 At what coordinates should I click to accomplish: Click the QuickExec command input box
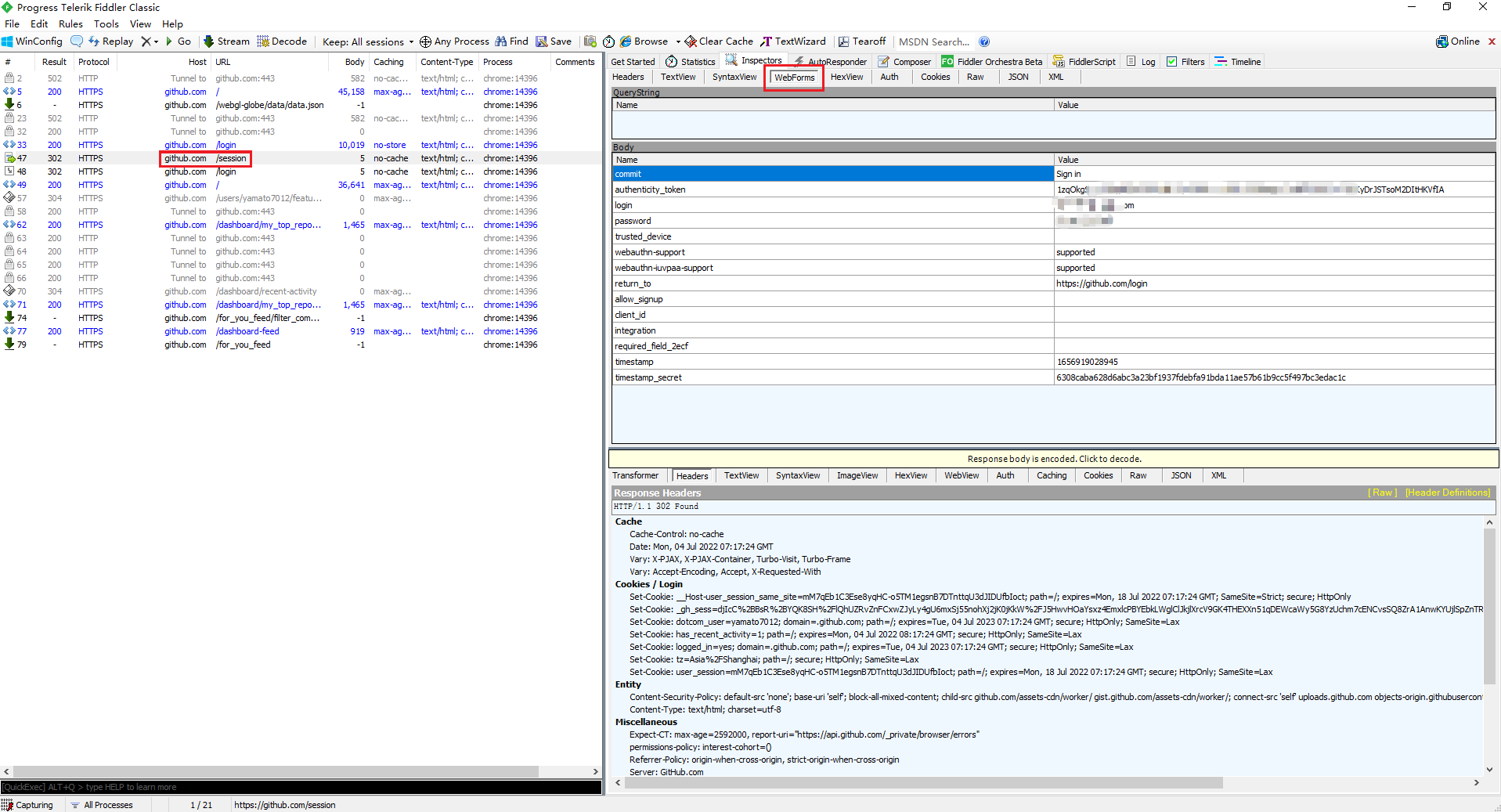coord(301,787)
